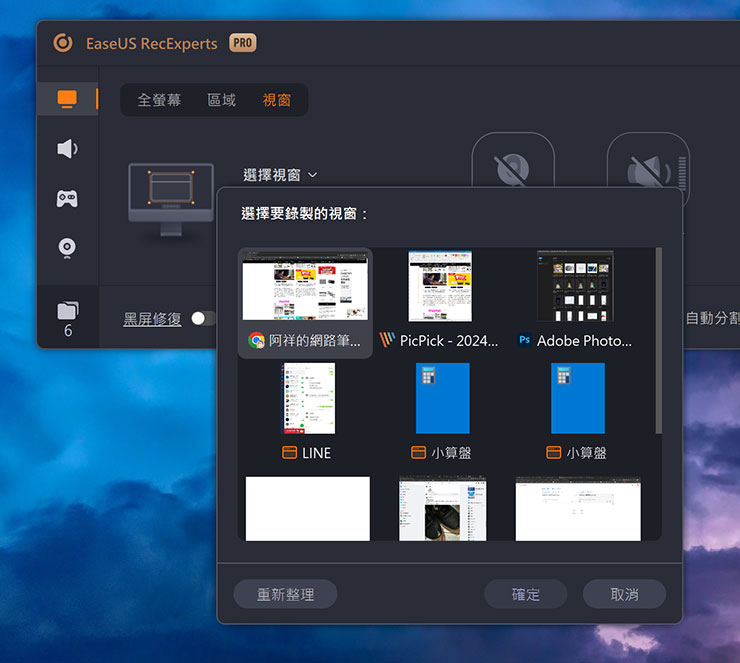Open the screen recording mode in the sidebar
740x663 pixels.
click(x=67, y=99)
